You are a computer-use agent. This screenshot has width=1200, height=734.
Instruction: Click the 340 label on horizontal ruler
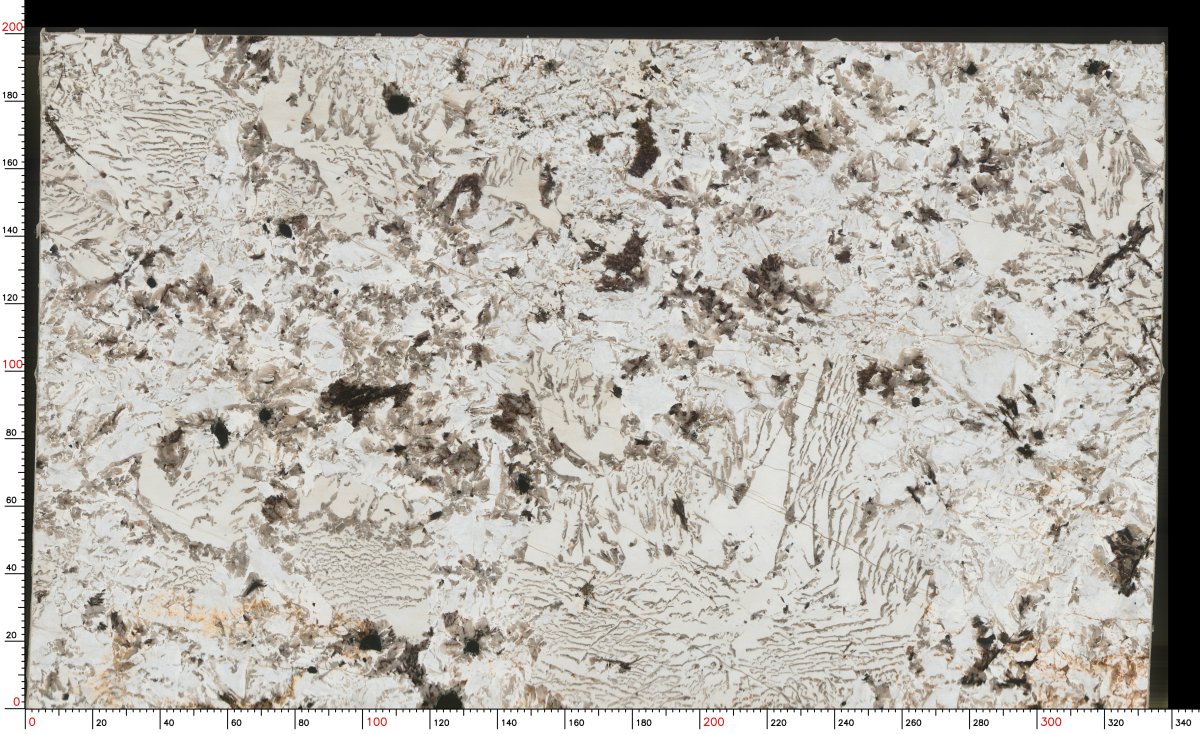(x=1185, y=722)
